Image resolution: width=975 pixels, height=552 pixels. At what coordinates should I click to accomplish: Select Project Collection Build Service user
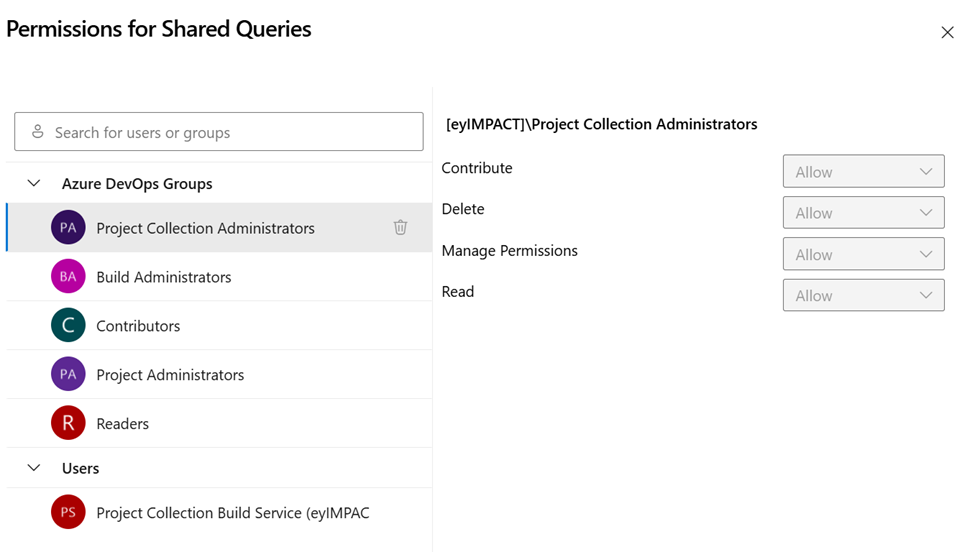click(219, 512)
